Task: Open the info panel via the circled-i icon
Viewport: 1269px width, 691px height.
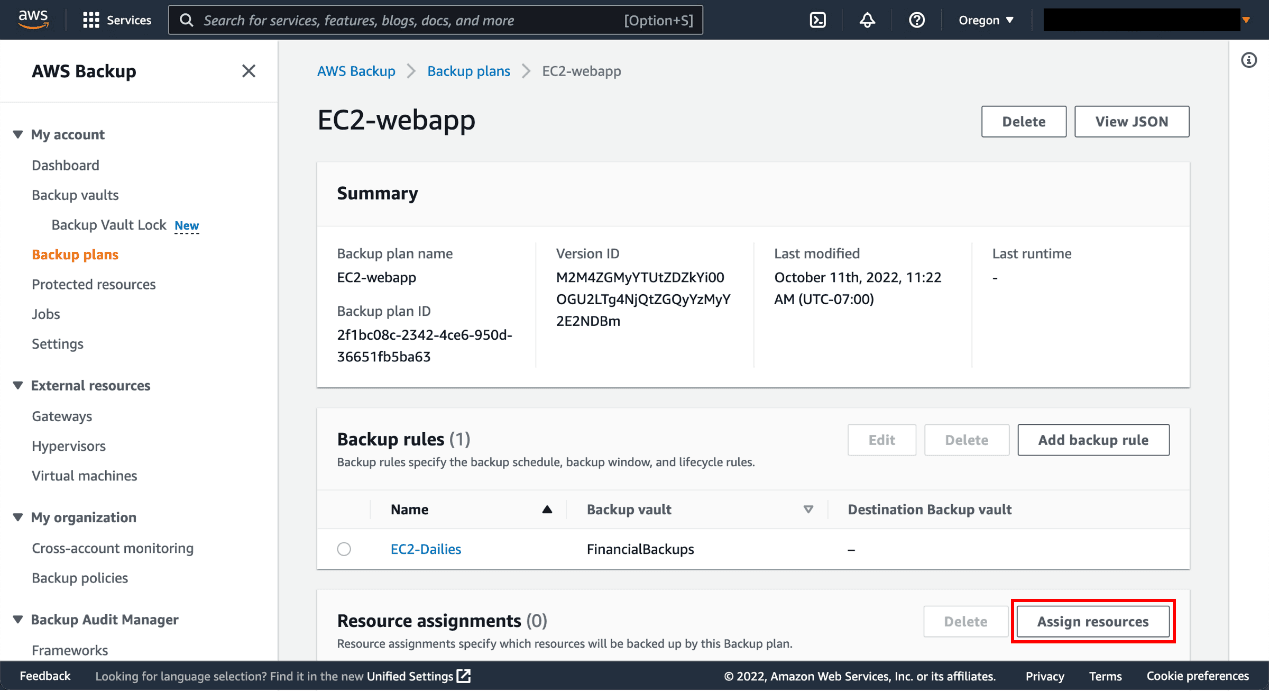Action: 1248,60
